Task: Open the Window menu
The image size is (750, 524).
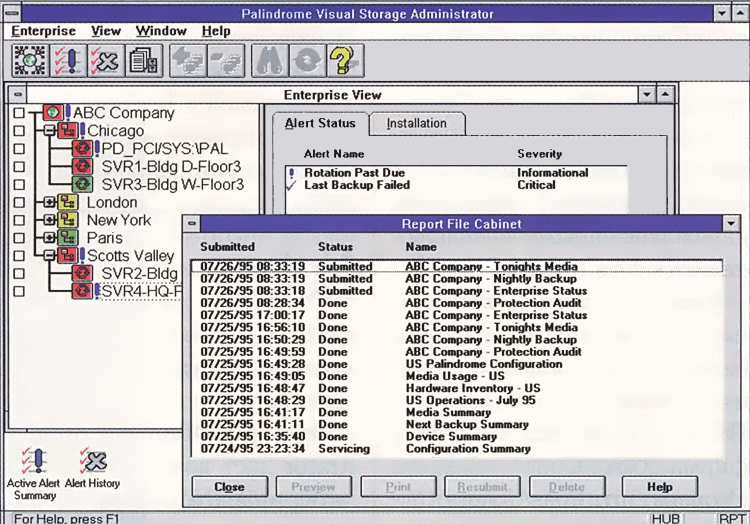Action: (x=161, y=31)
